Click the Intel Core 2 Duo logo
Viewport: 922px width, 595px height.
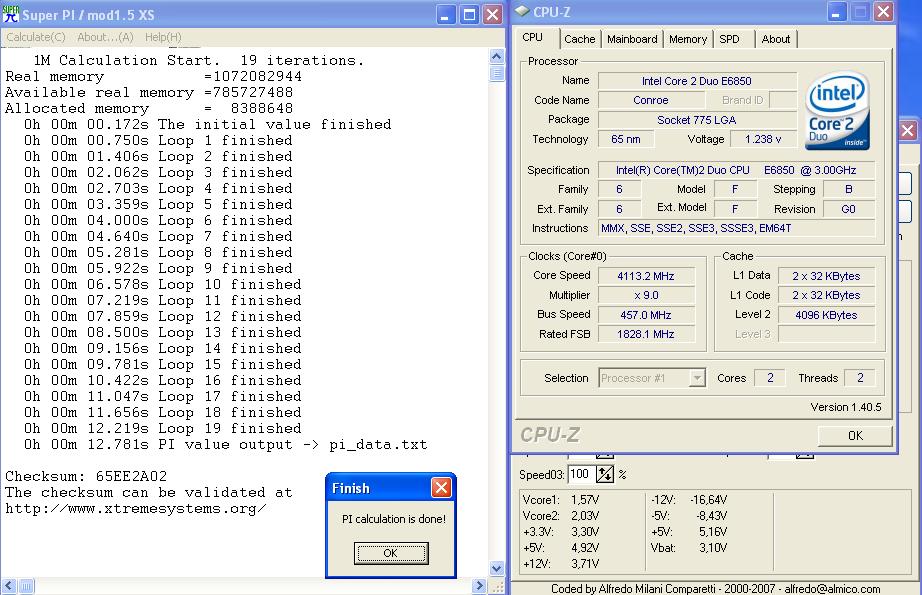[x=837, y=111]
